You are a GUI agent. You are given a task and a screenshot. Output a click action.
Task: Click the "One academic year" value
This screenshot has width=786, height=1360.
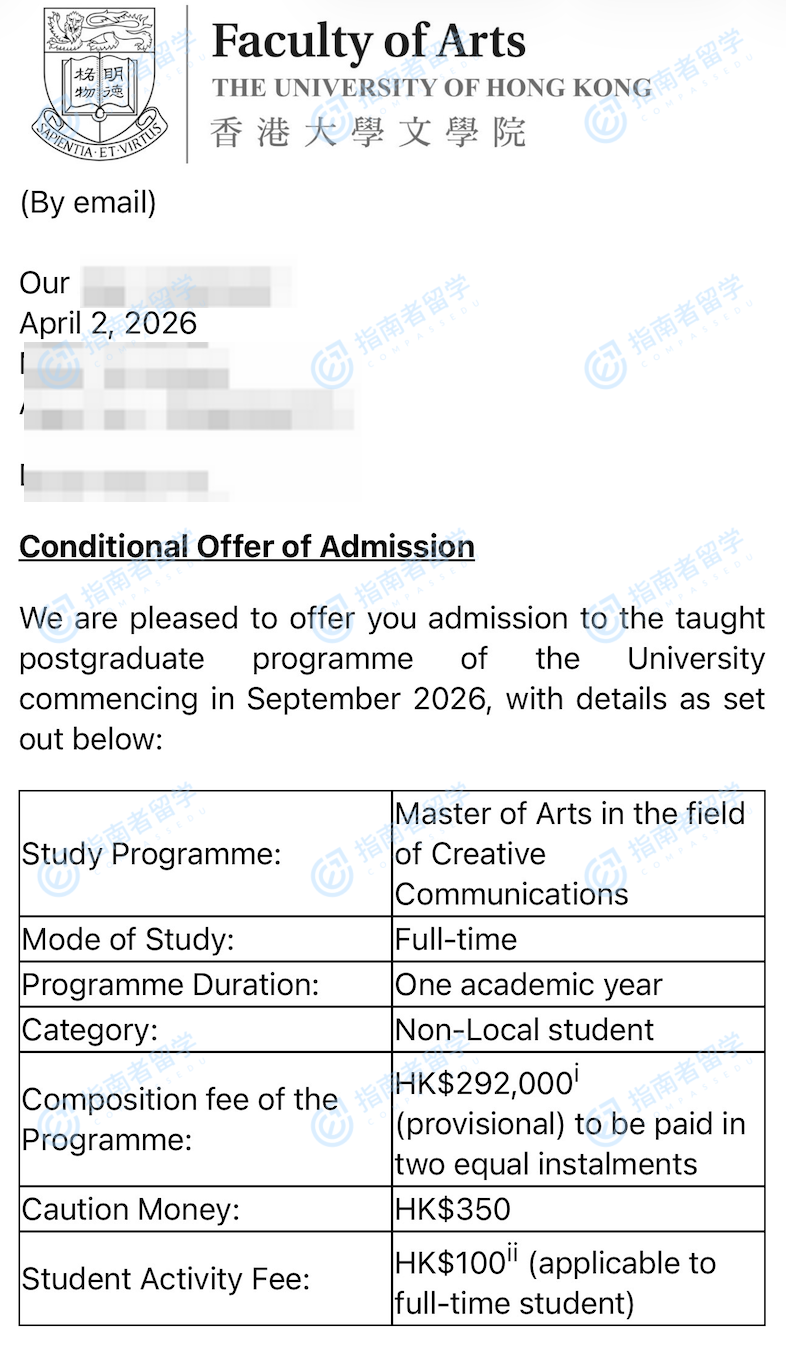[528, 985]
